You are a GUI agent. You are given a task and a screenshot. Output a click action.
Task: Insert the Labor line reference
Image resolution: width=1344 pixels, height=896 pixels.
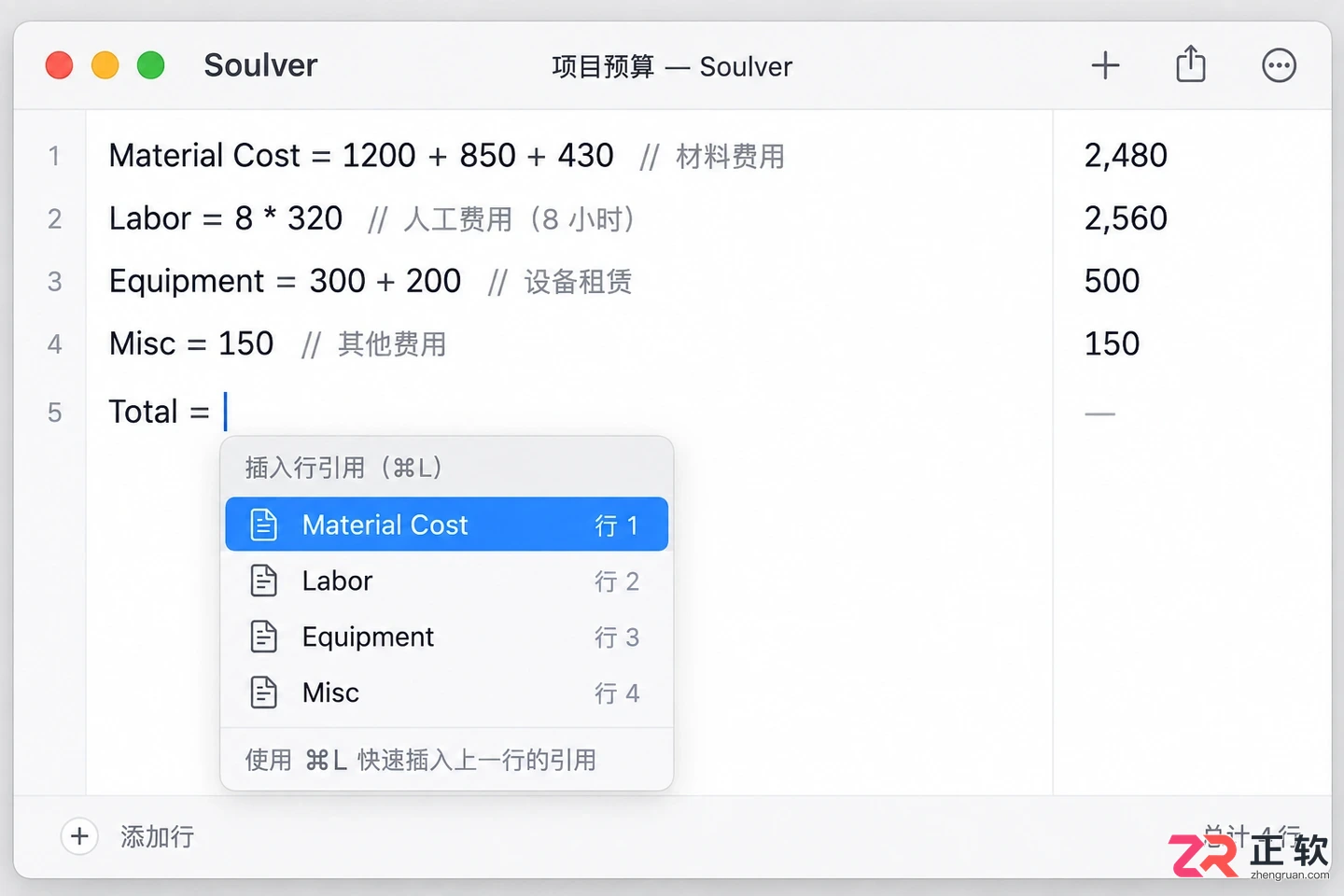pyautogui.click(x=447, y=581)
